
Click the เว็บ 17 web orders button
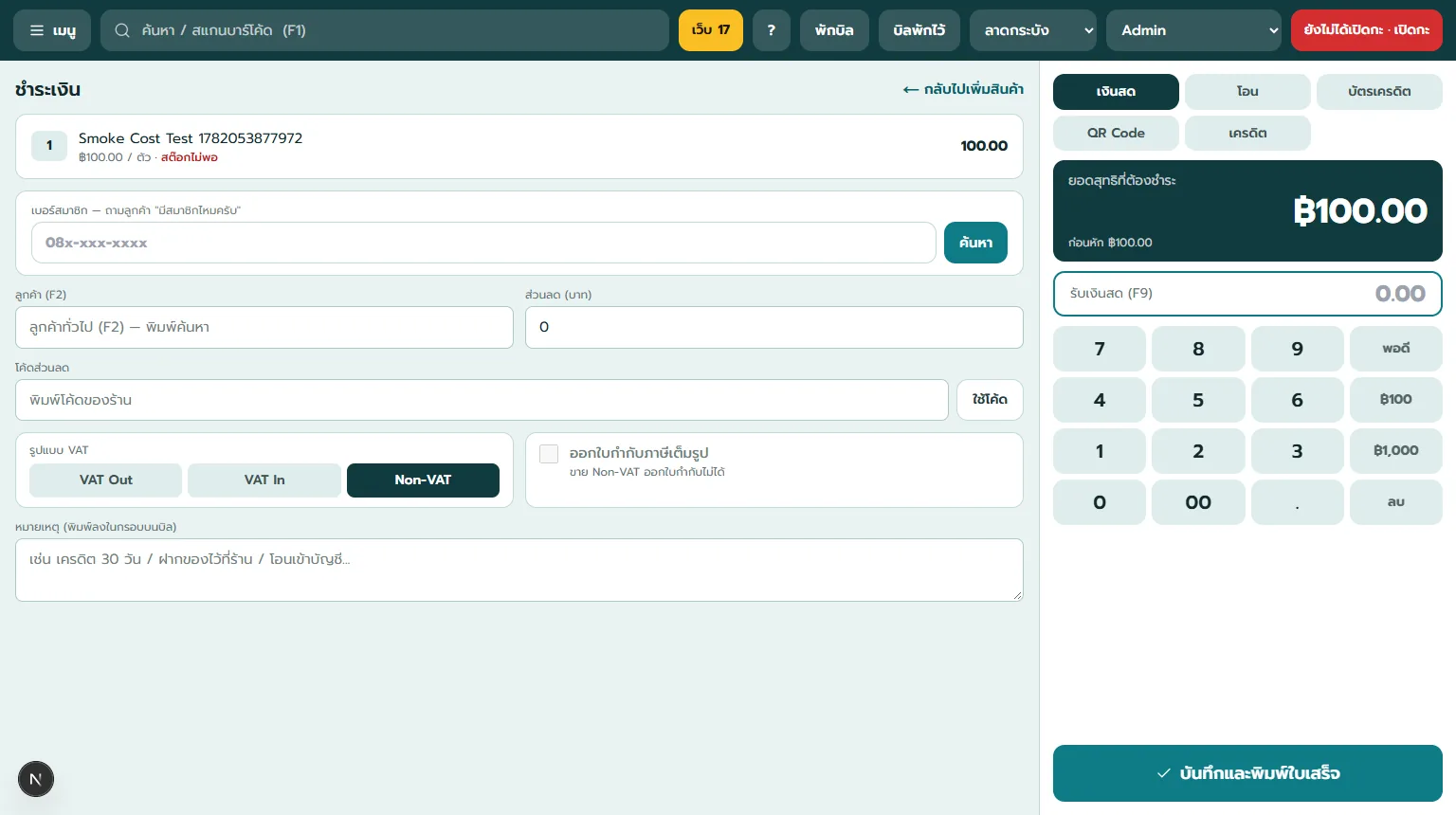(x=711, y=30)
